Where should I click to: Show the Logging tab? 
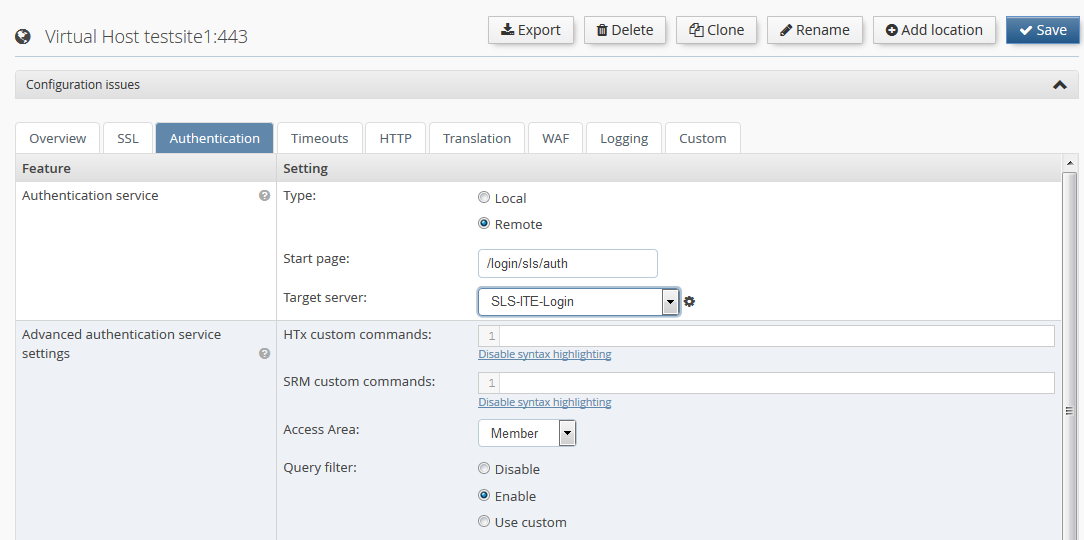pyautogui.click(x=624, y=138)
